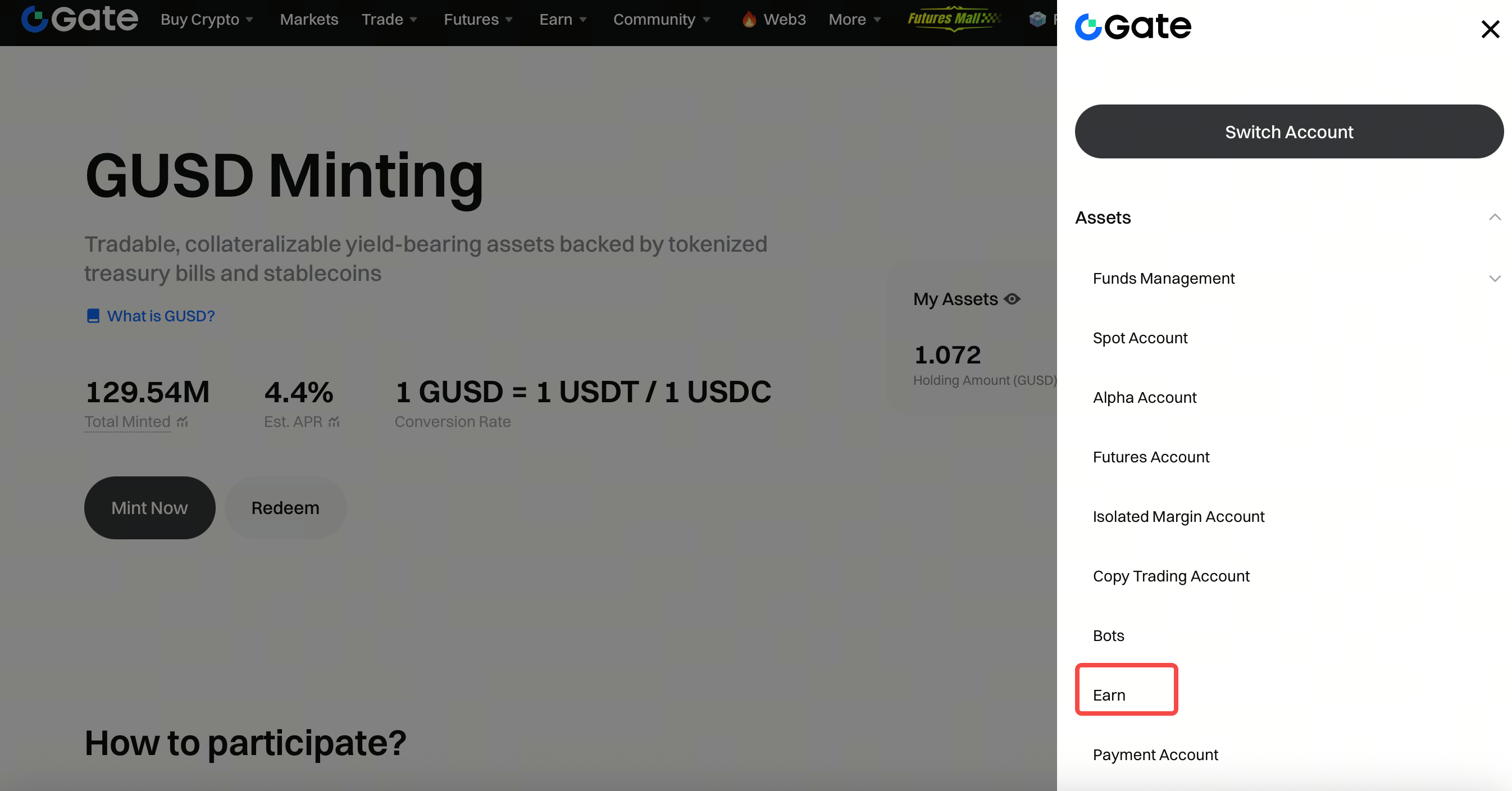1512x791 pixels.
Task: Open the Buy Crypto dropdown
Action: (207, 19)
